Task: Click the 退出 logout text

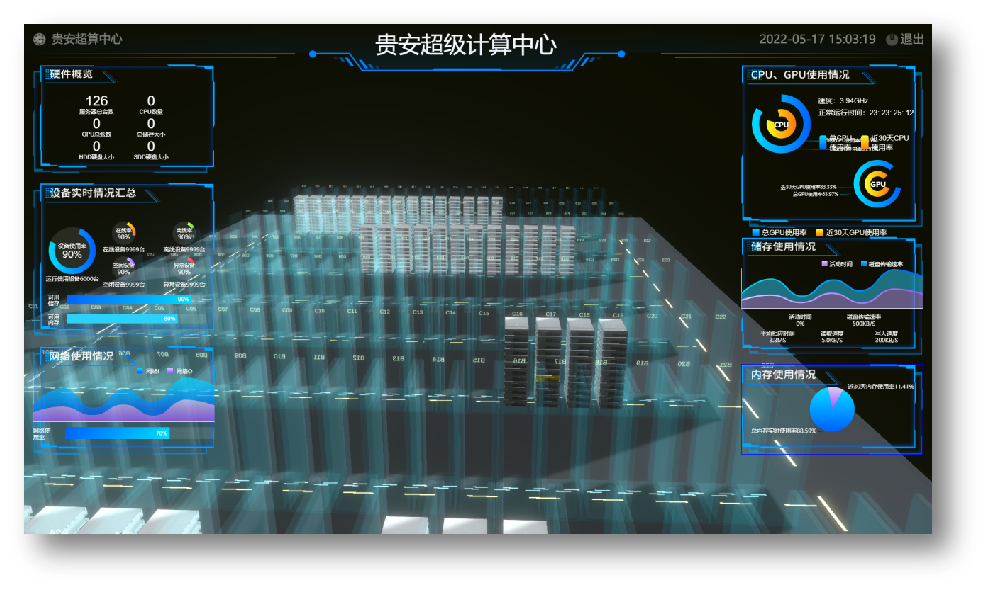Action: pos(911,40)
